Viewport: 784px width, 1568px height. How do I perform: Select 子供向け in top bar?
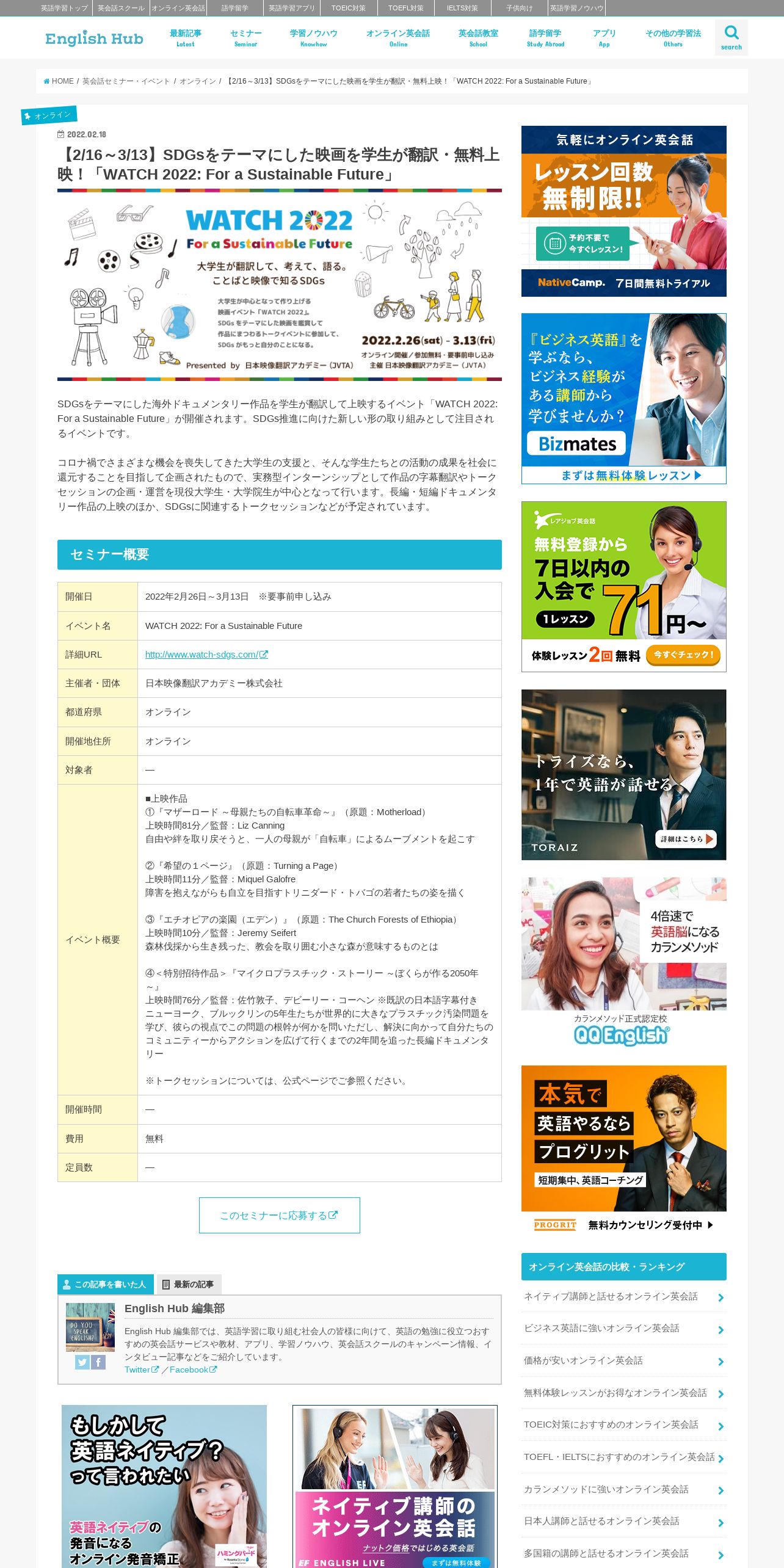(x=519, y=8)
